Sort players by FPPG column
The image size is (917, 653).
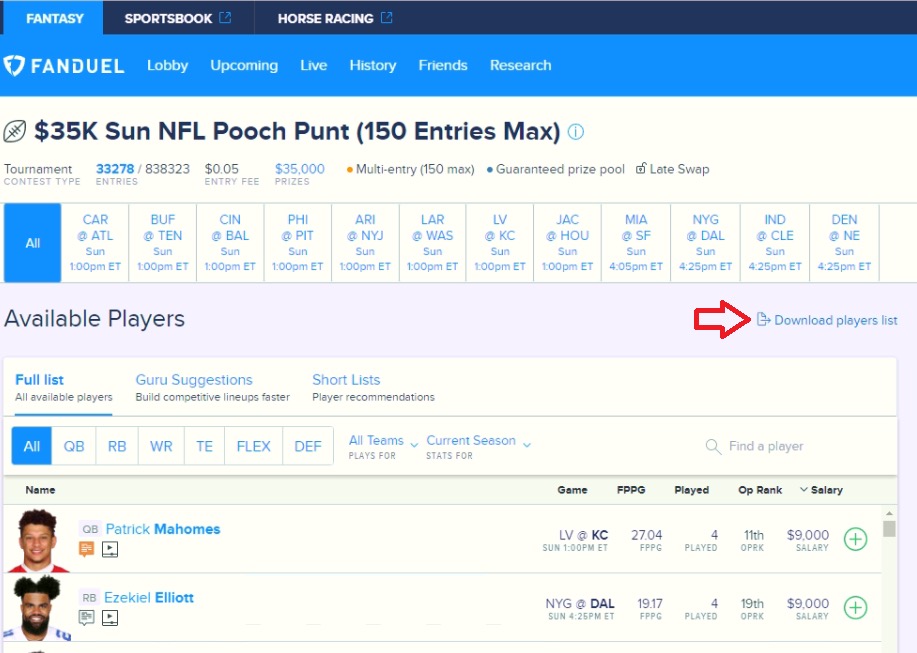631,490
